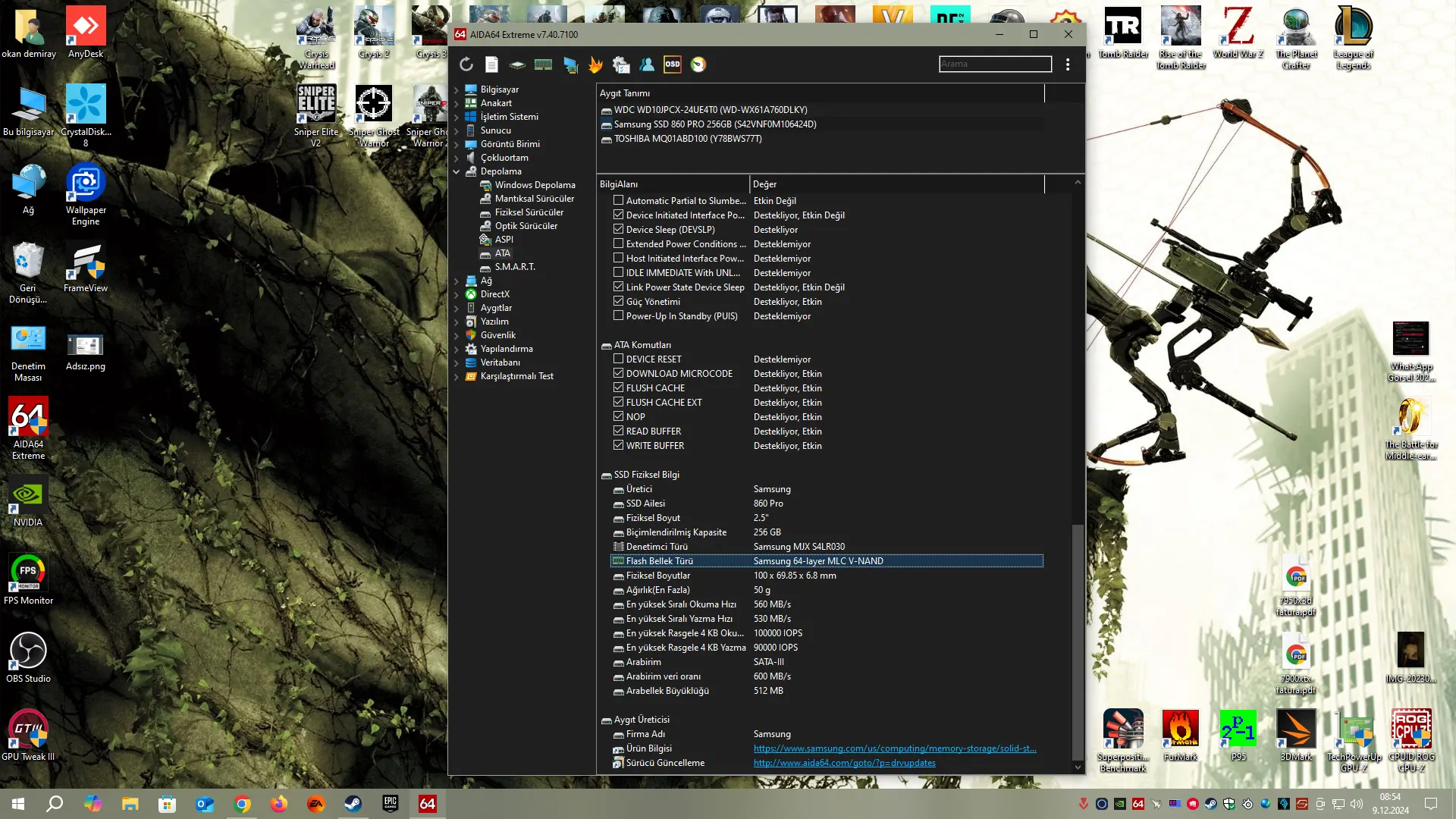The image size is (1456, 819).
Task: Click the gauge sensor panel icon
Action: coord(698,64)
